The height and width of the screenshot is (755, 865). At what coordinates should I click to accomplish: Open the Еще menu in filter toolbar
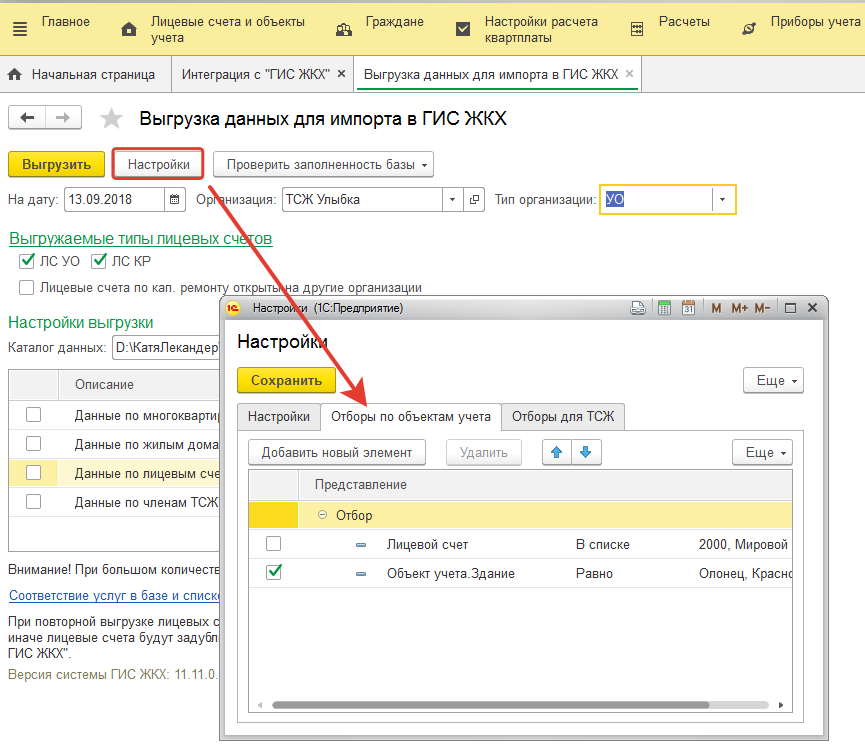(x=762, y=452)
